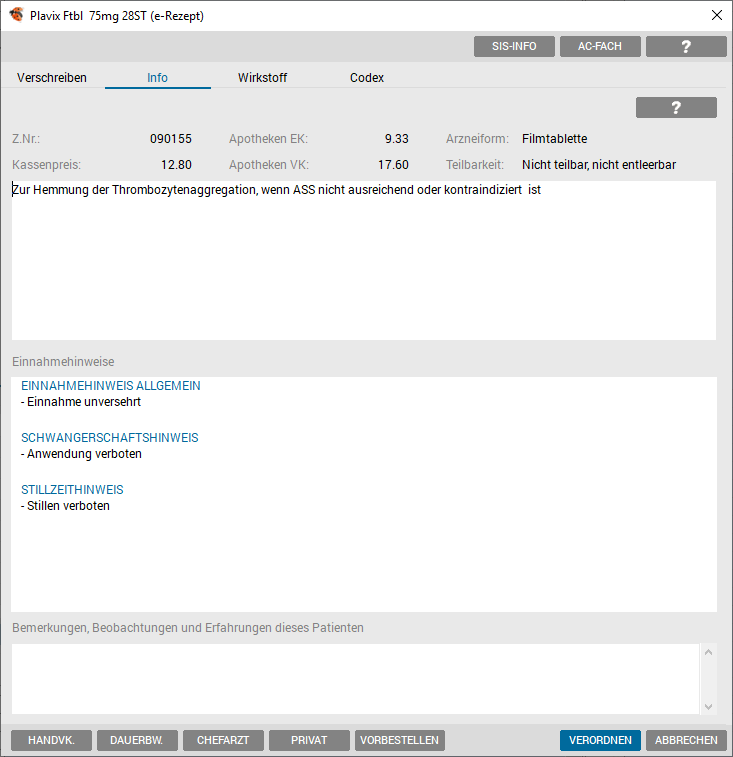
Task: Choose the CHEFARZT option
Action: [x=223, y=740]
